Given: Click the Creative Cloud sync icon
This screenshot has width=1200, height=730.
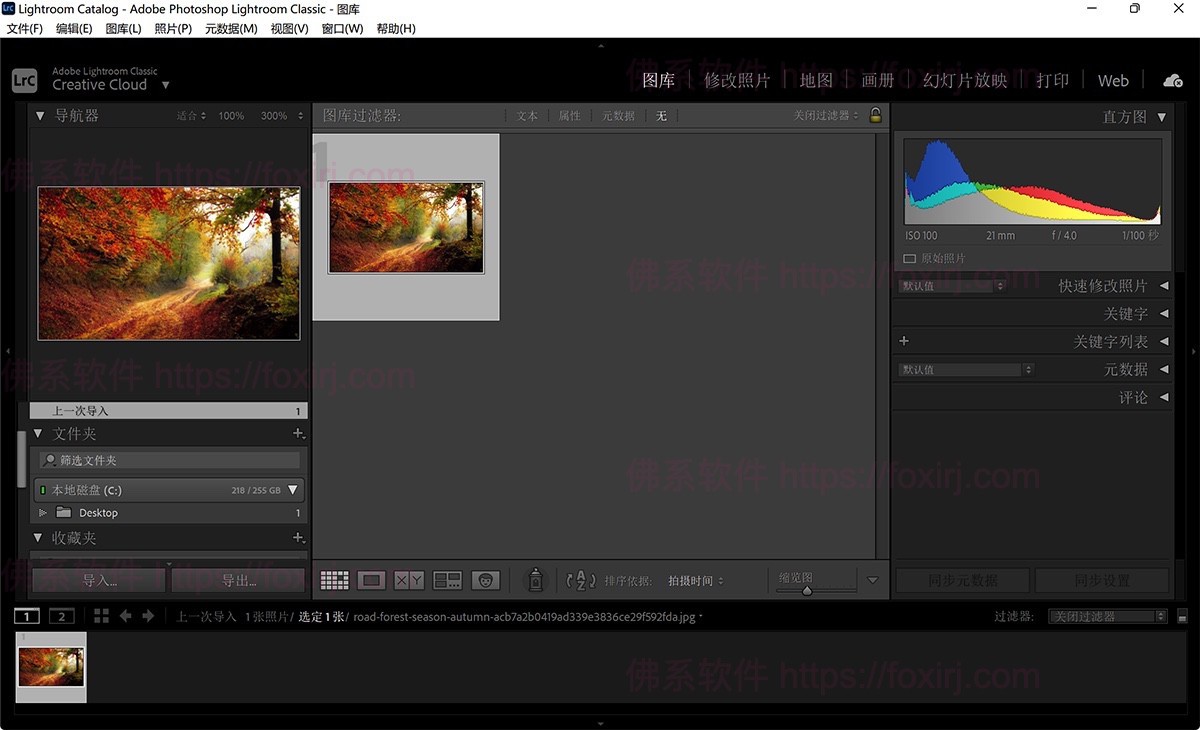Looking at the screenshot, I should pos(1172,80).
